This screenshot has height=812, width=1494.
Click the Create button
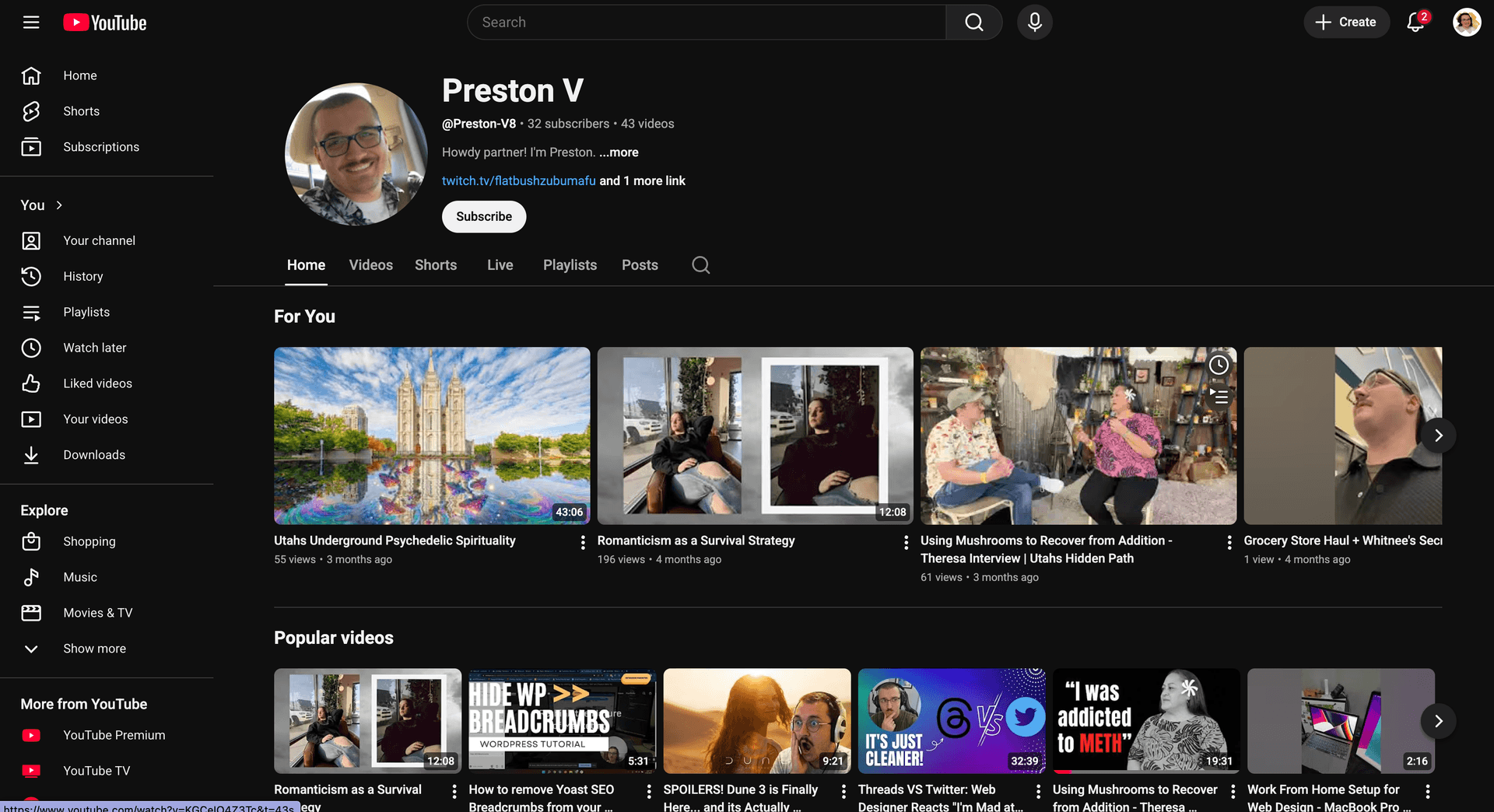(1346, 22)
